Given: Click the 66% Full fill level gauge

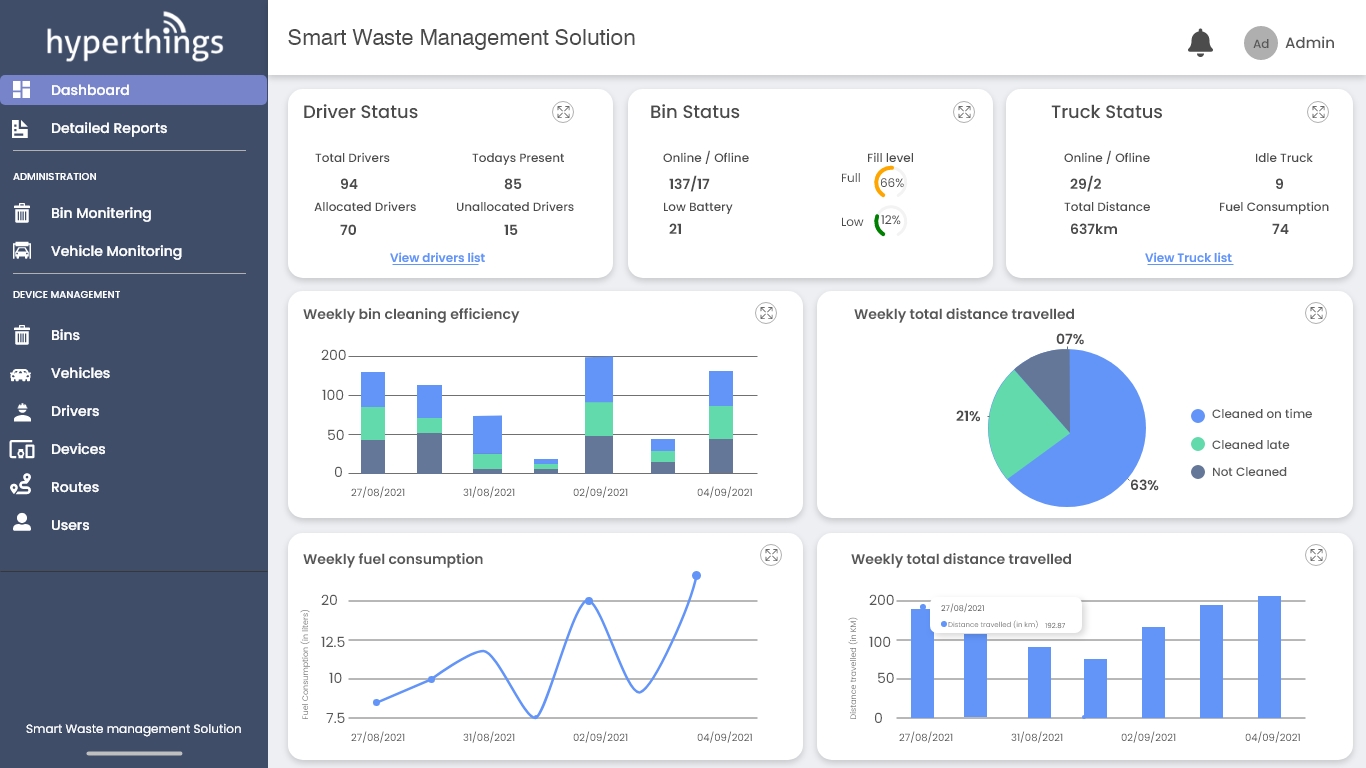Looking at the screenshot, I should coord(889,183).
